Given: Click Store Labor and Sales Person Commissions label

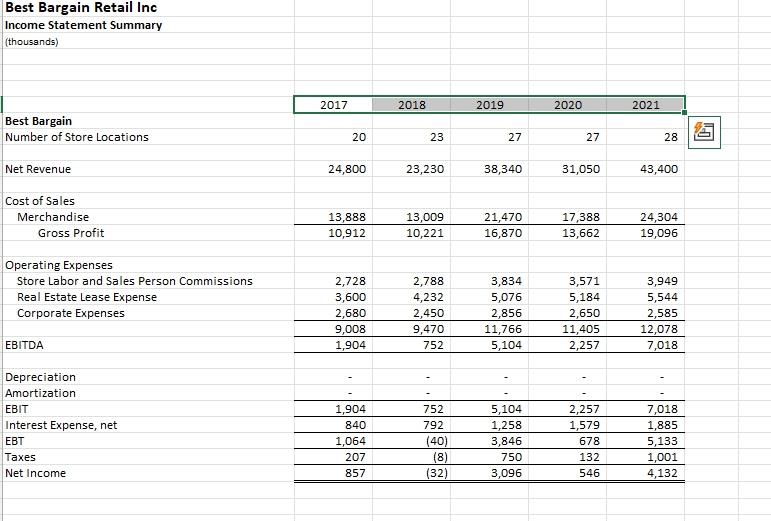Looking at the screenshot, I should 135,281.
